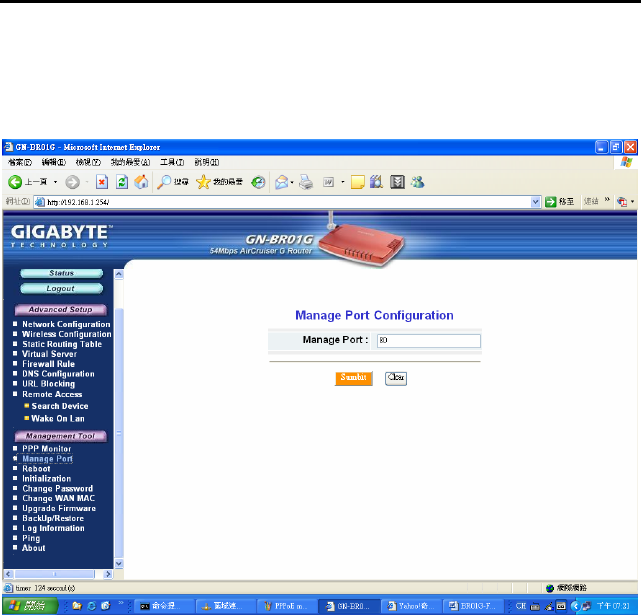The image size is (641, 615).
Task: Switch to Yahoo taskbar window
Action: (412, 606)
